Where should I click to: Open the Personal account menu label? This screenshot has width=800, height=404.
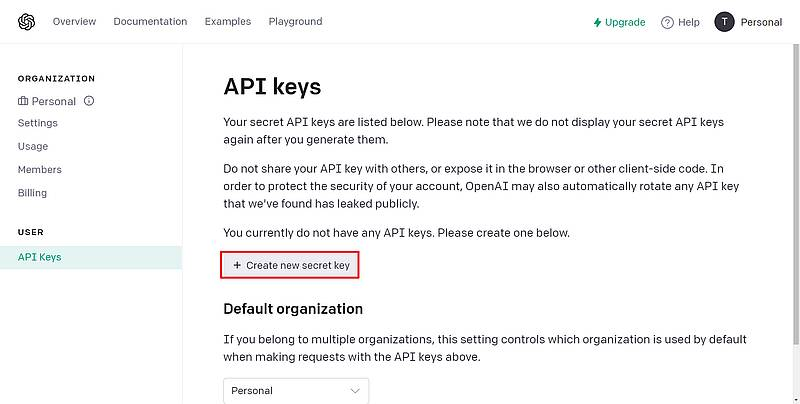click(x=761, y=22)
